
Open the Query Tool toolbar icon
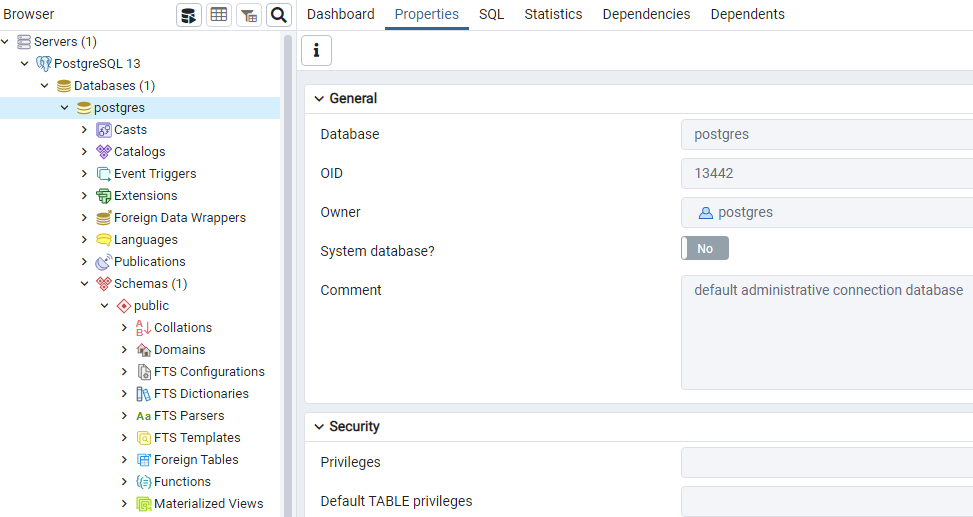[189, 15]
